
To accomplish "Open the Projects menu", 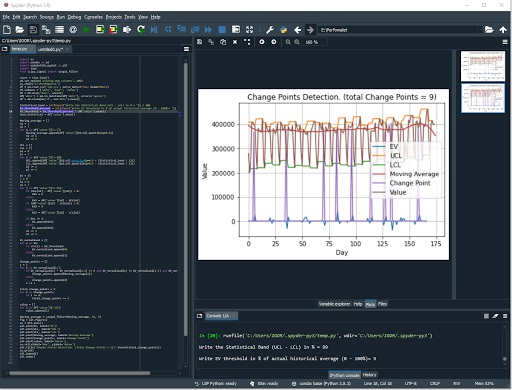I will tap(114, 17).
